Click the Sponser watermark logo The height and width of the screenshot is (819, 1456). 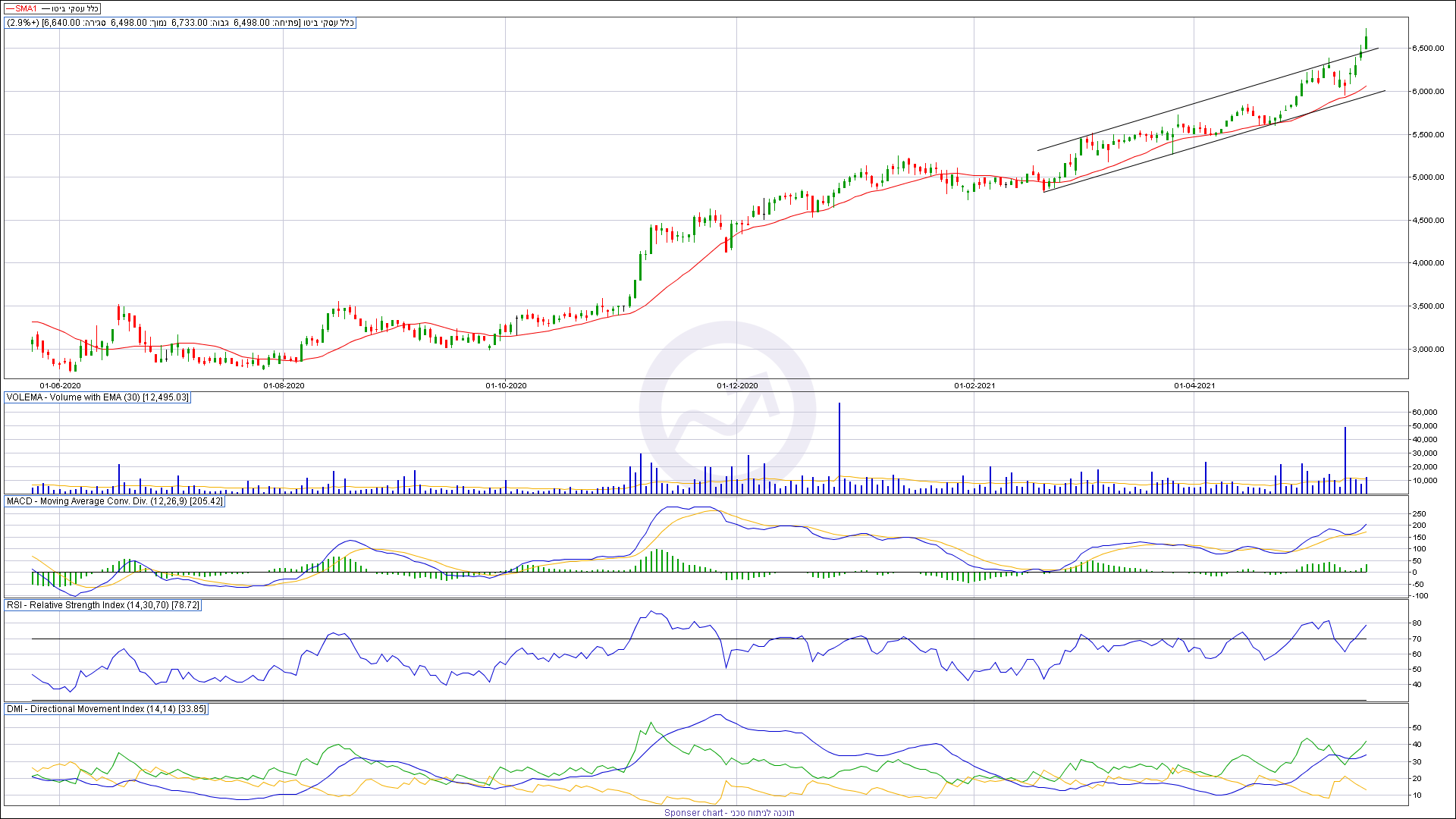pos(726,410)
